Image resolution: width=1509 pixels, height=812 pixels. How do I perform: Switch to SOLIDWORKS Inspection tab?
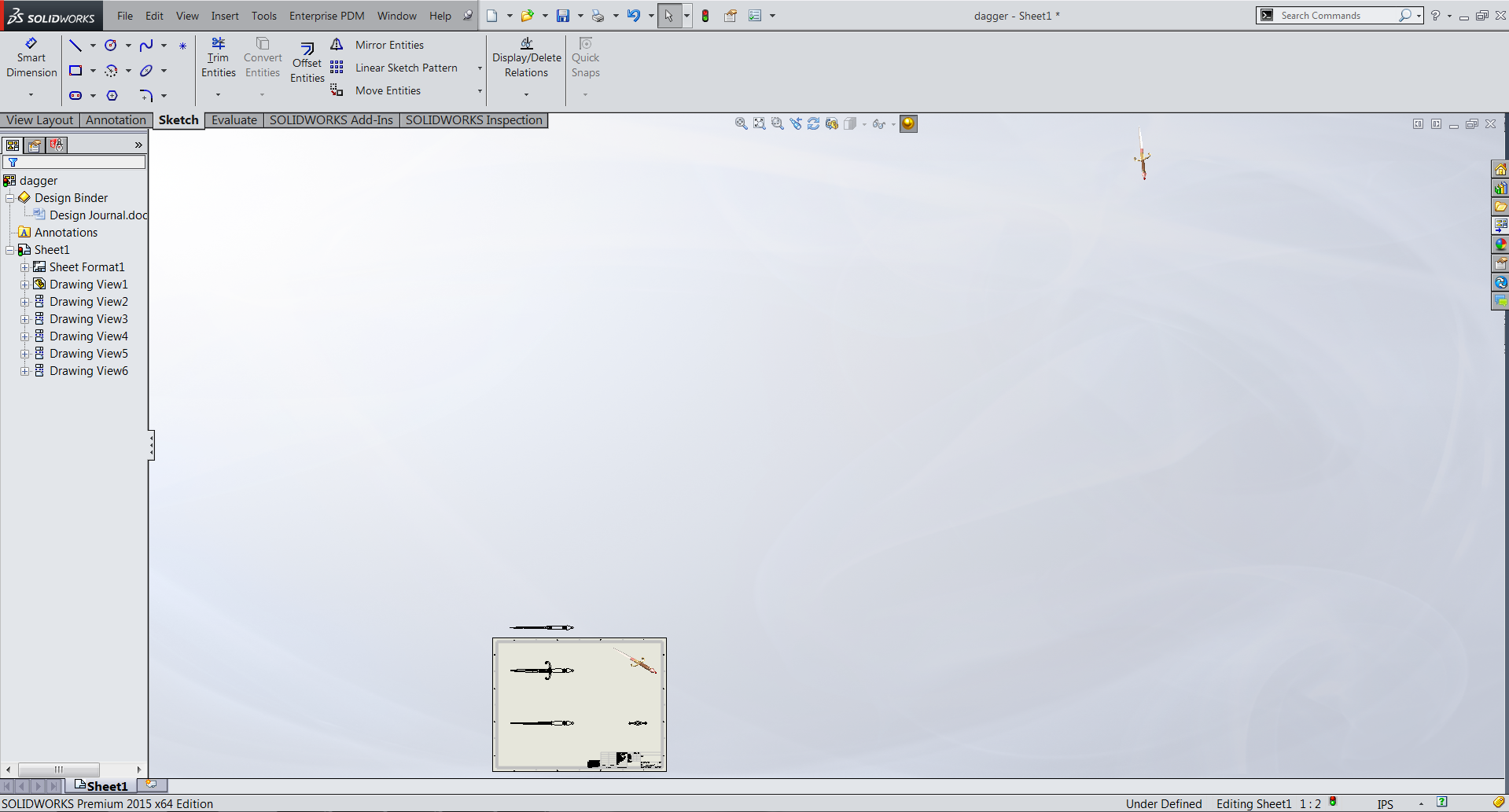point(474,120)
